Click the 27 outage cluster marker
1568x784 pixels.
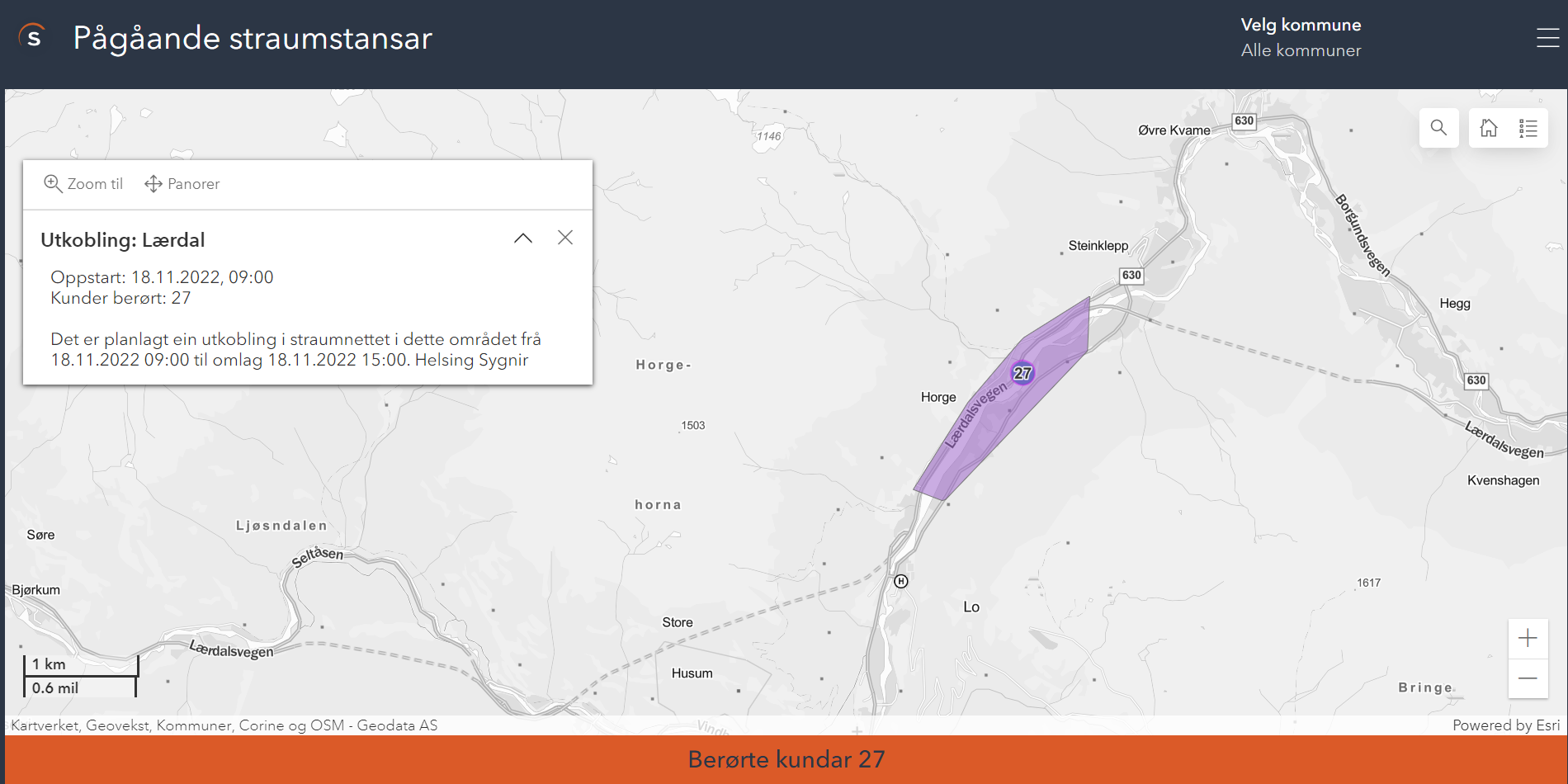1023,373
